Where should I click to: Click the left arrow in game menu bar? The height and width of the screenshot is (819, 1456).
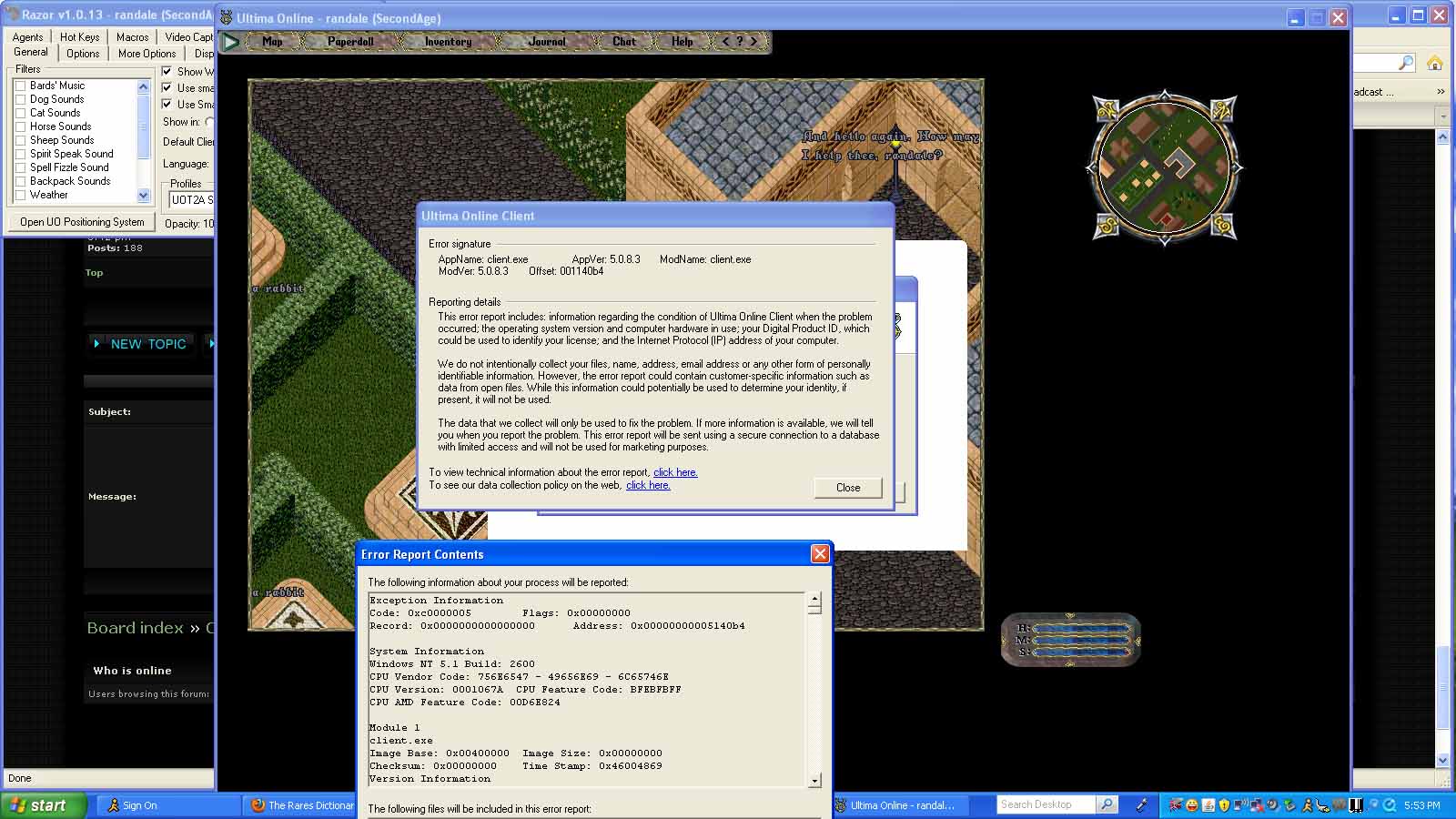coord(725,41)
